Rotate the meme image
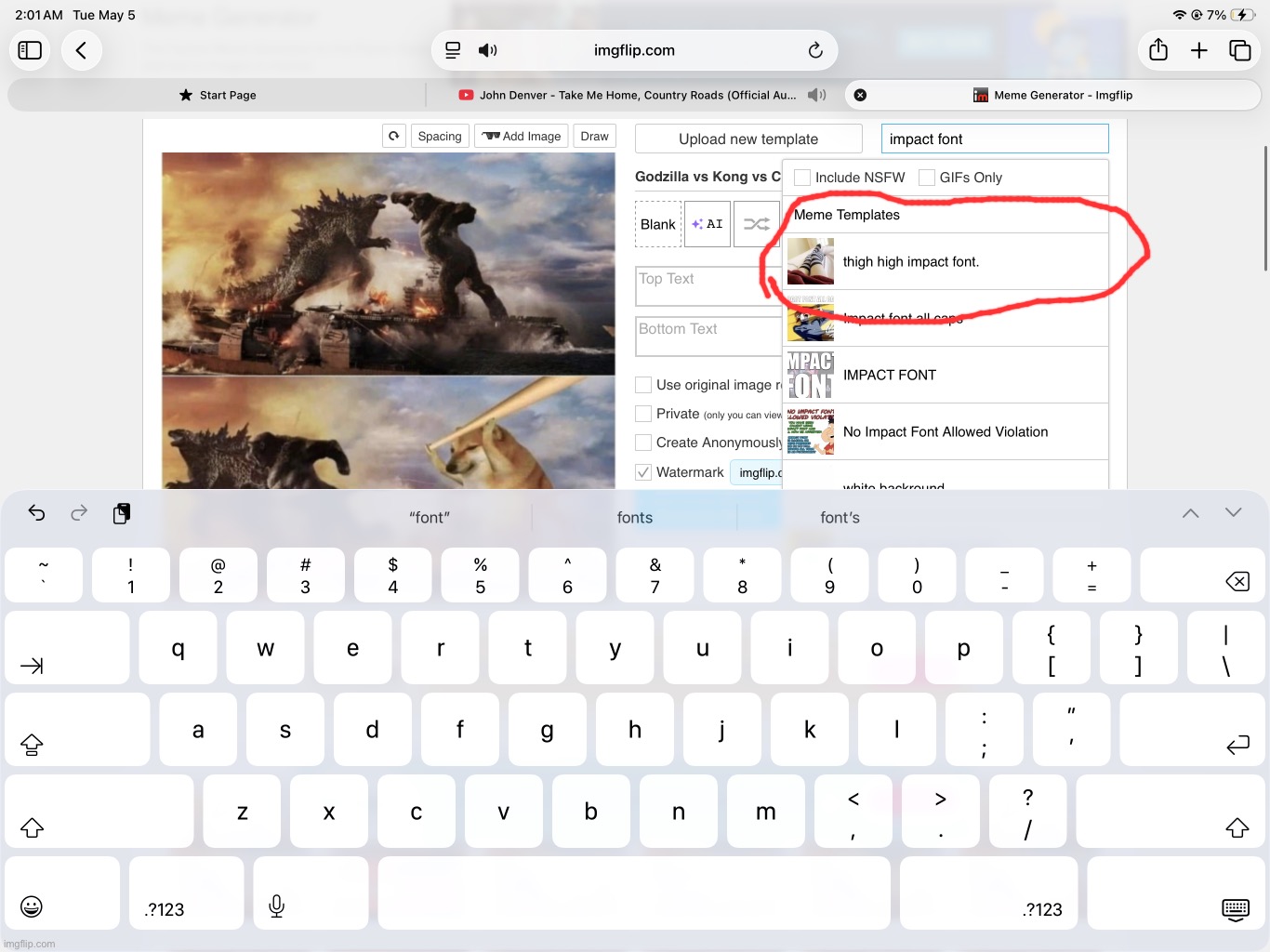This screenshot has width=1270, height=952. pos(394,136)
